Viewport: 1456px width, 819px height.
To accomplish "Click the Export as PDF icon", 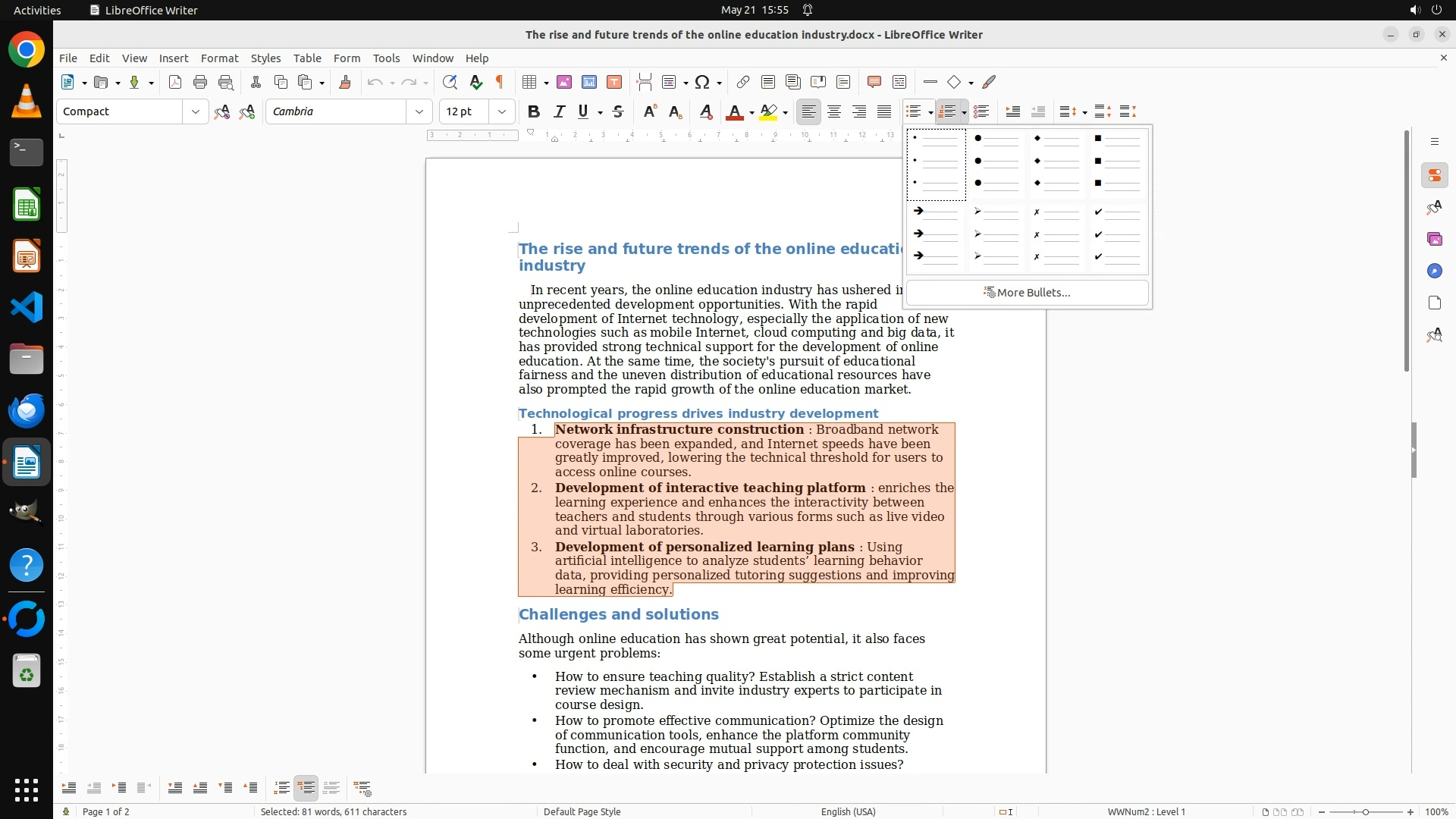I will [x=175, y=82].
